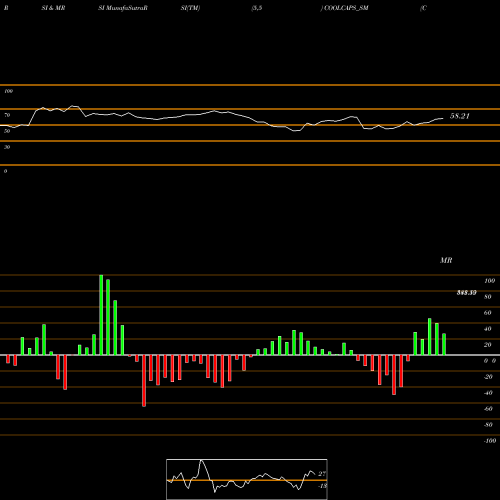Click the MR axis label -20
500x500 pixels.
(488, 377)
